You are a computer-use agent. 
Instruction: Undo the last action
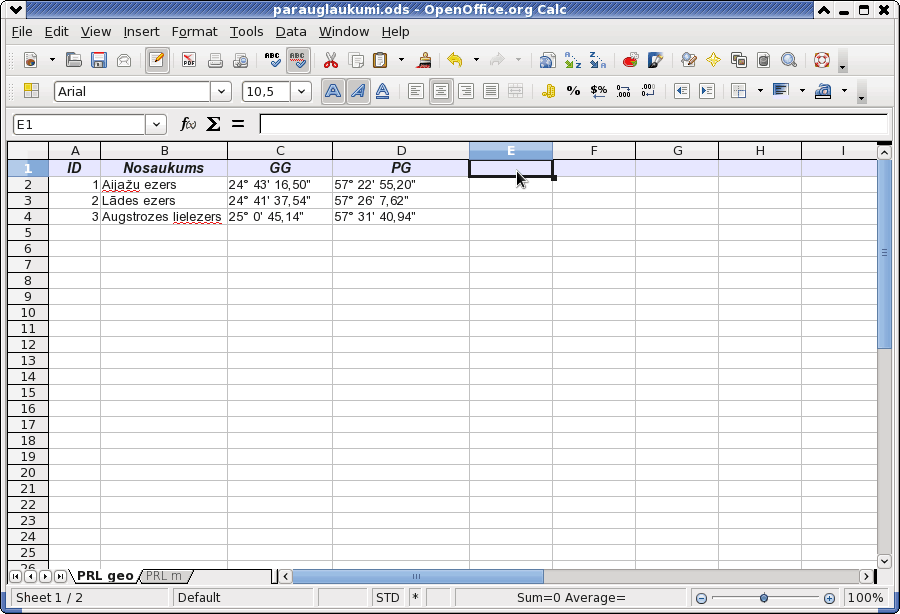pos(455,60)
